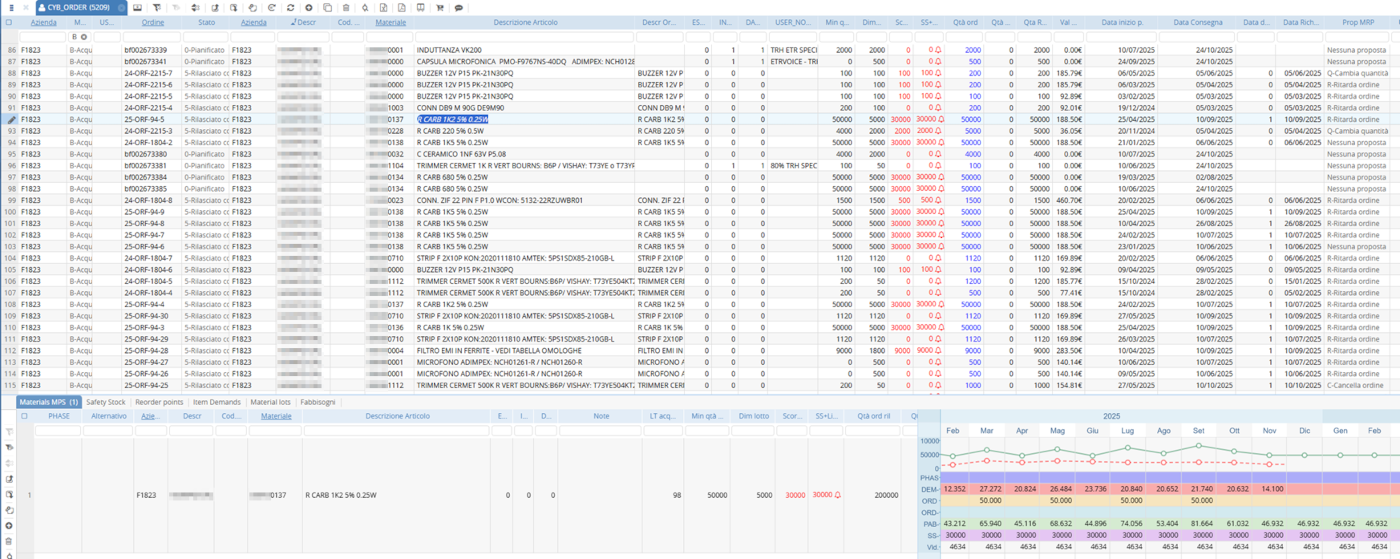Select order cell bf002673339 in row 86

click(x=146, y=50)
